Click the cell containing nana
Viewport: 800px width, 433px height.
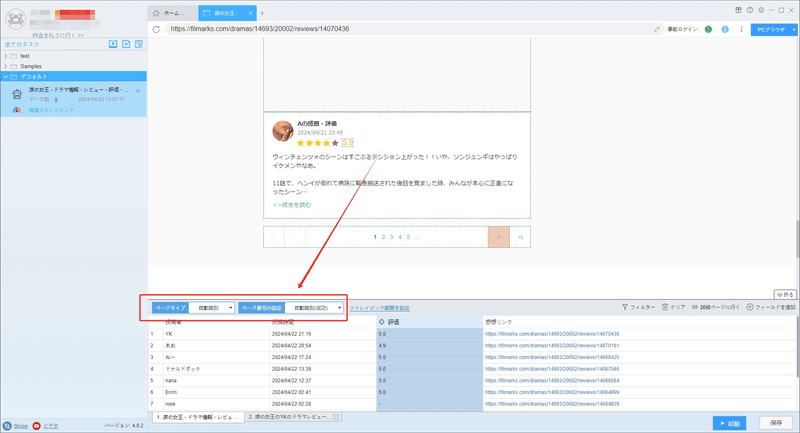click(x=216, y=380)
